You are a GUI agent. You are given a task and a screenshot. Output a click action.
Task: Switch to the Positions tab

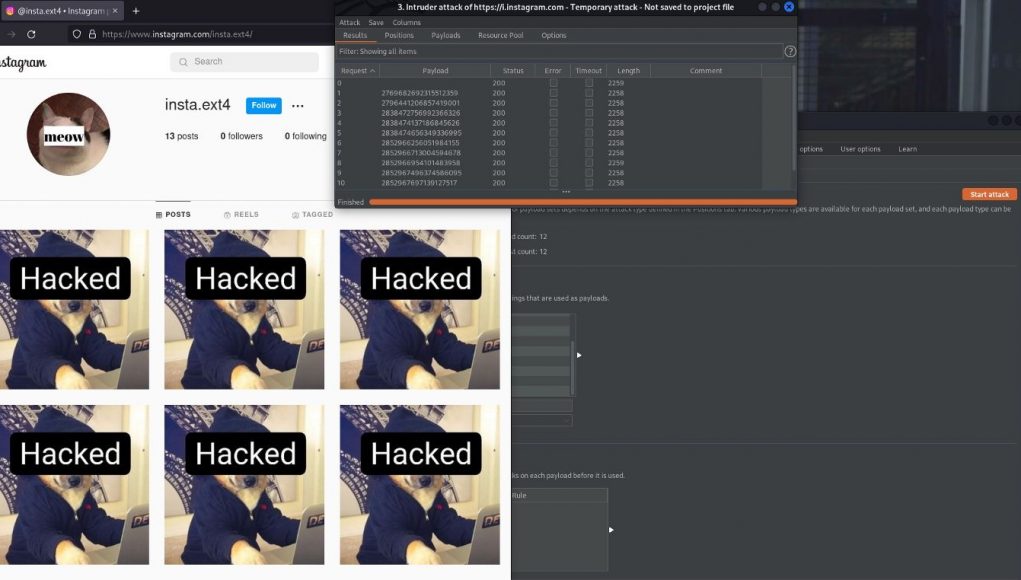[x=399, y=35]
